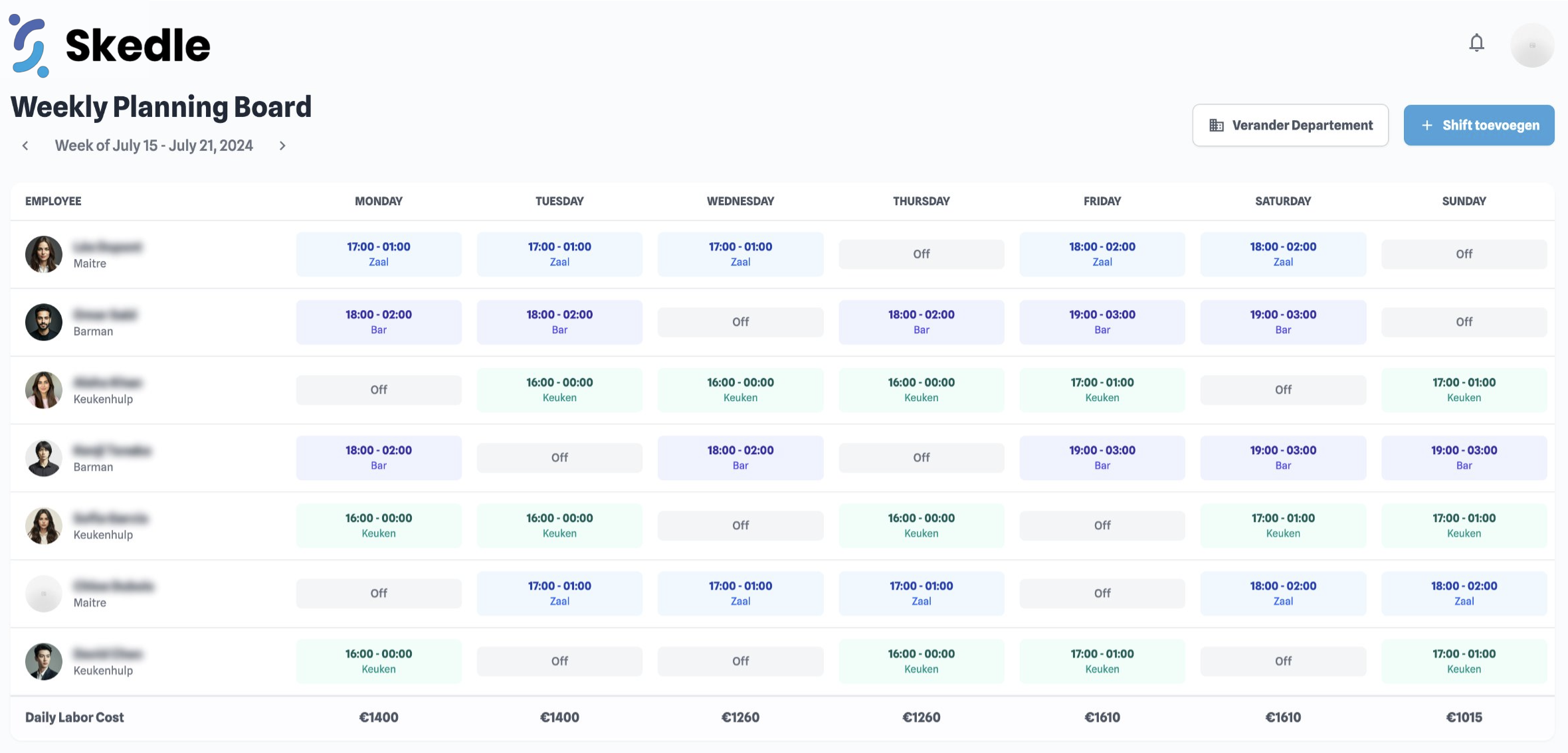Click the Maitre's Monday 17:00 Zaal shift
The height and width of the screenshot is (753, 1568).
379,254
